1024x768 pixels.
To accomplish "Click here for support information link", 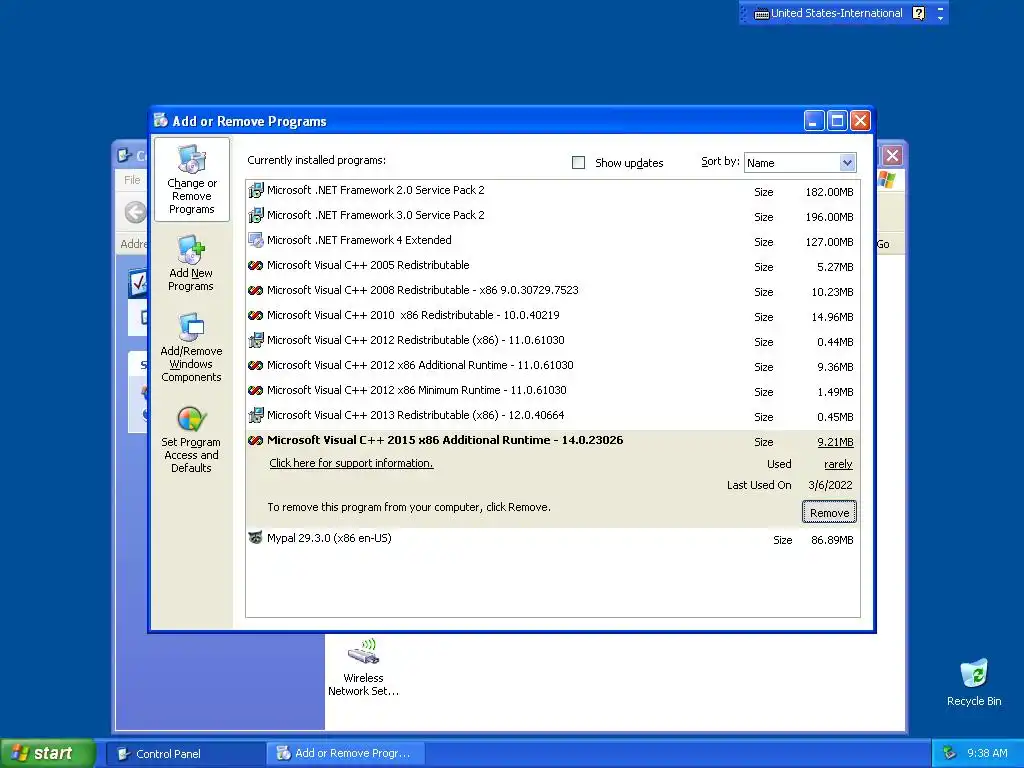I will tap(351, 463).
